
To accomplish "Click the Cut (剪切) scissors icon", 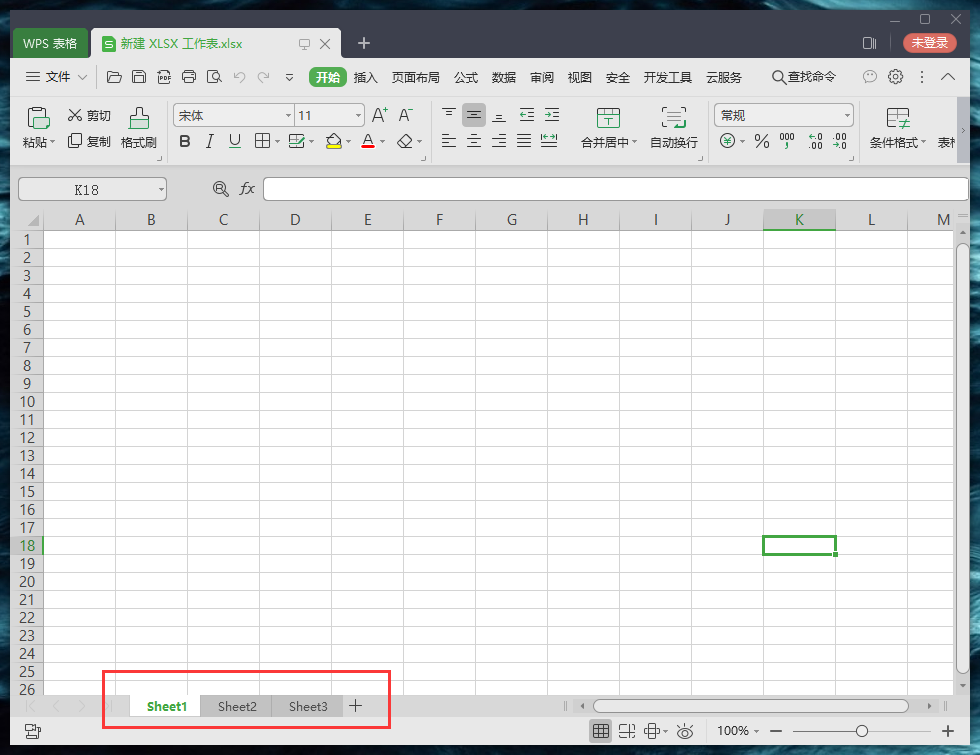I will [75, 115].
